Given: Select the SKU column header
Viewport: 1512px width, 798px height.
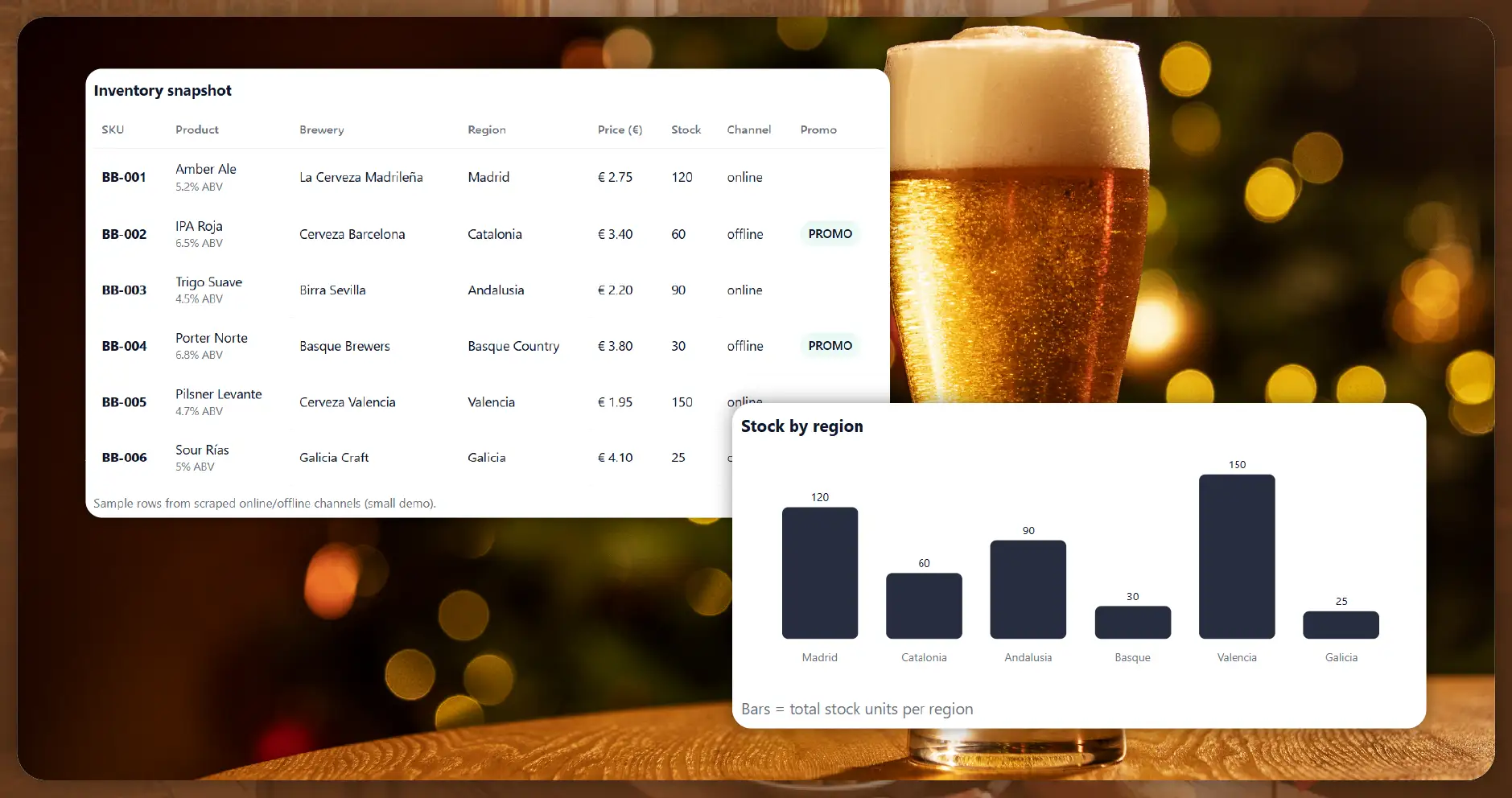Looking at the screenshot, I should 113,129.
